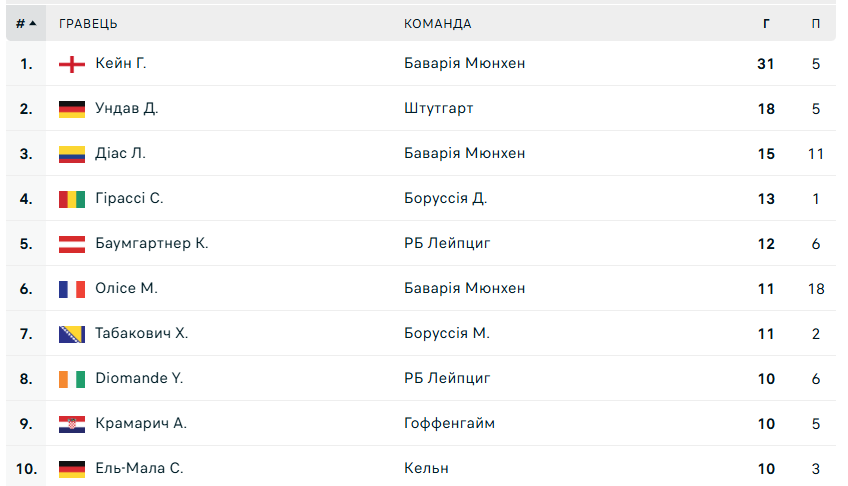Screen dimensions: 848x486
Task: Click Bosnian flag beside Табакович Х.
Action: (71, 334)
